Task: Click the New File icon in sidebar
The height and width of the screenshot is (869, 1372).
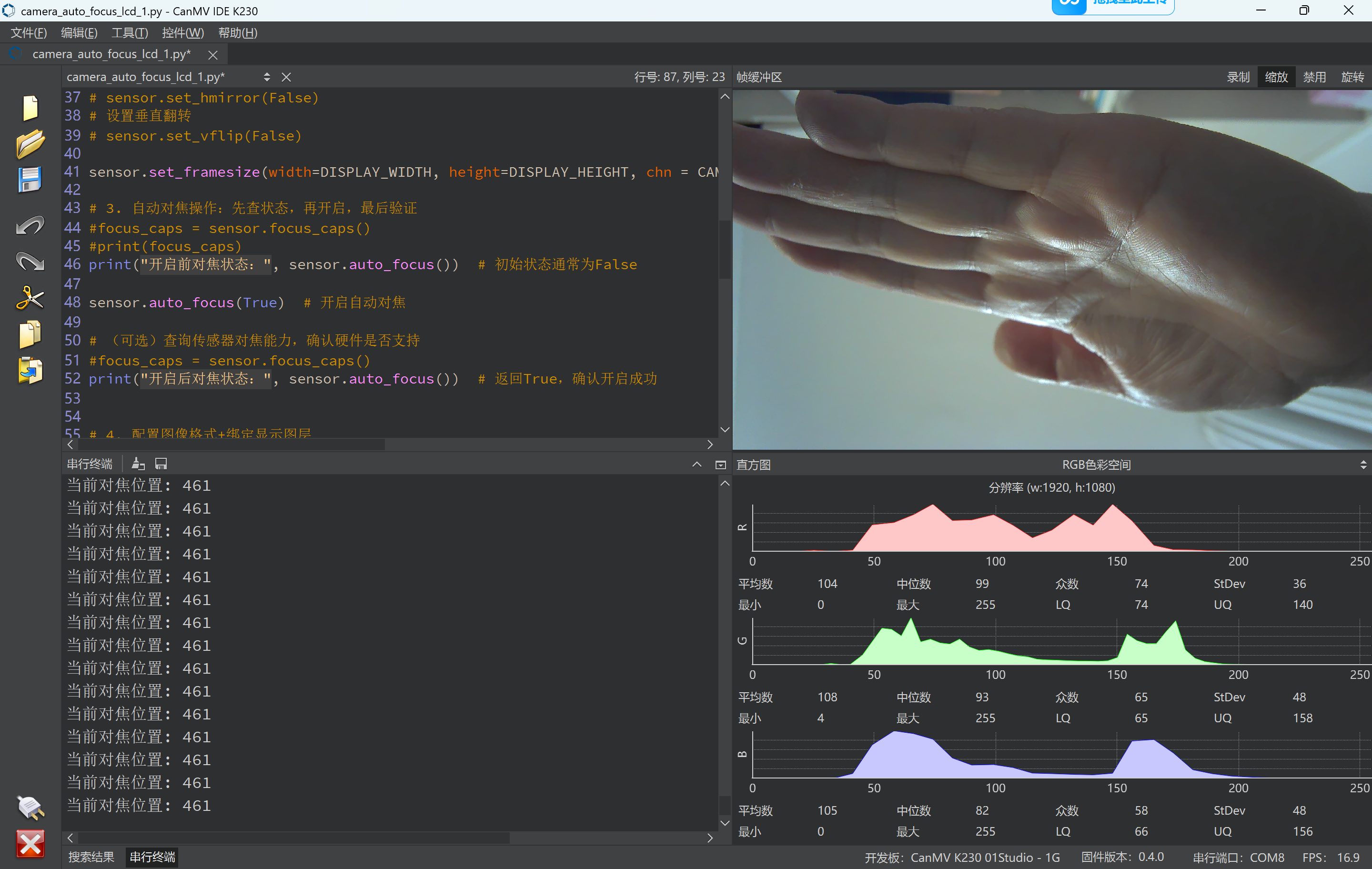Action: (30, 108)
